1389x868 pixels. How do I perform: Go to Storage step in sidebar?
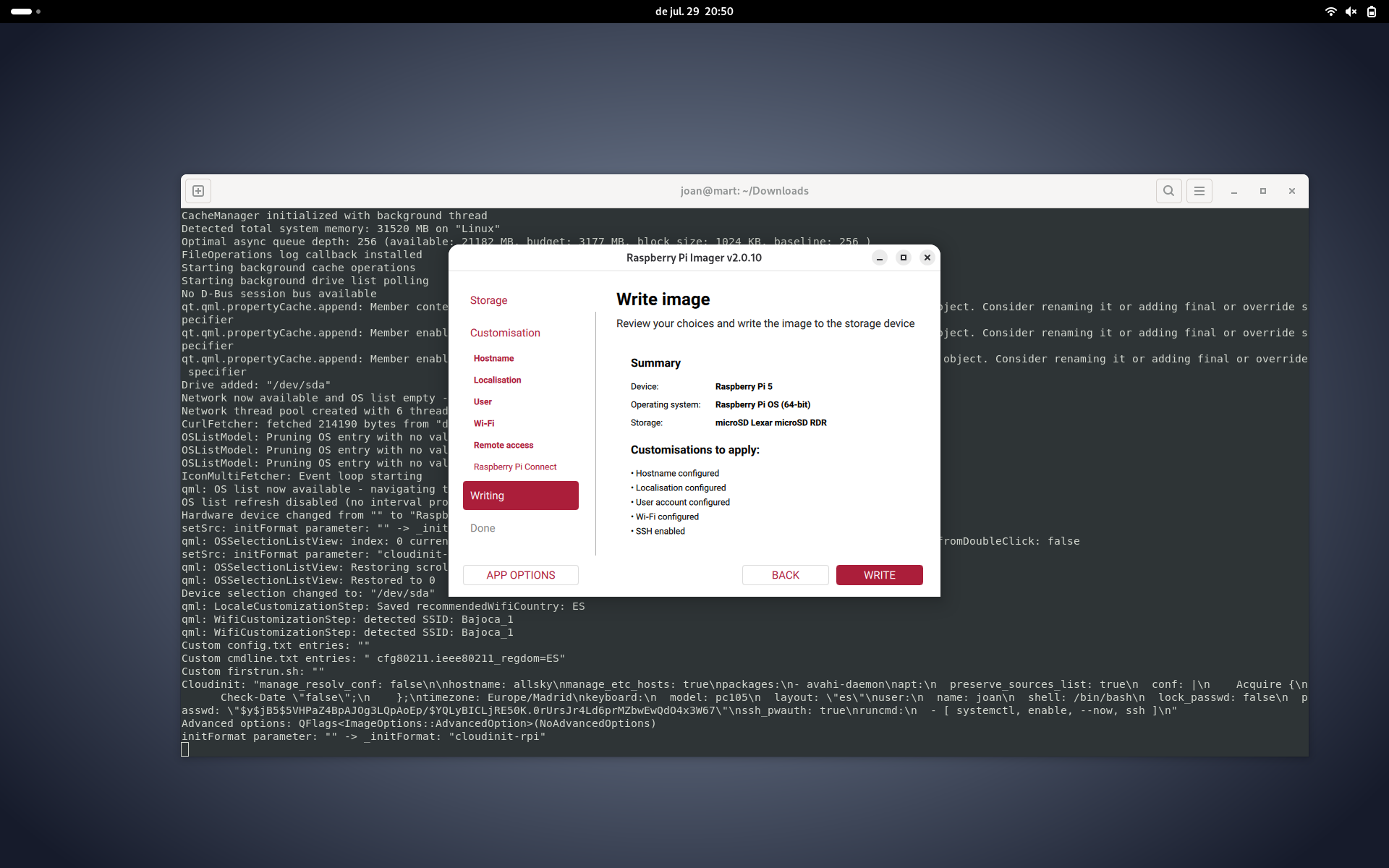tap(488, 300)
